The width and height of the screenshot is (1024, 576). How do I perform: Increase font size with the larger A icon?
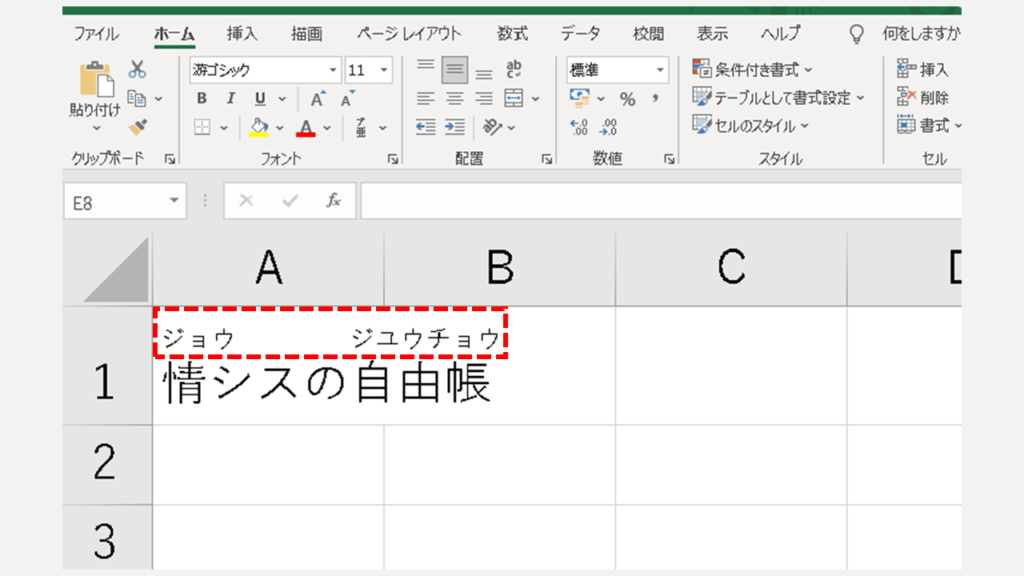pyautogui.click(x=318, y=99)
